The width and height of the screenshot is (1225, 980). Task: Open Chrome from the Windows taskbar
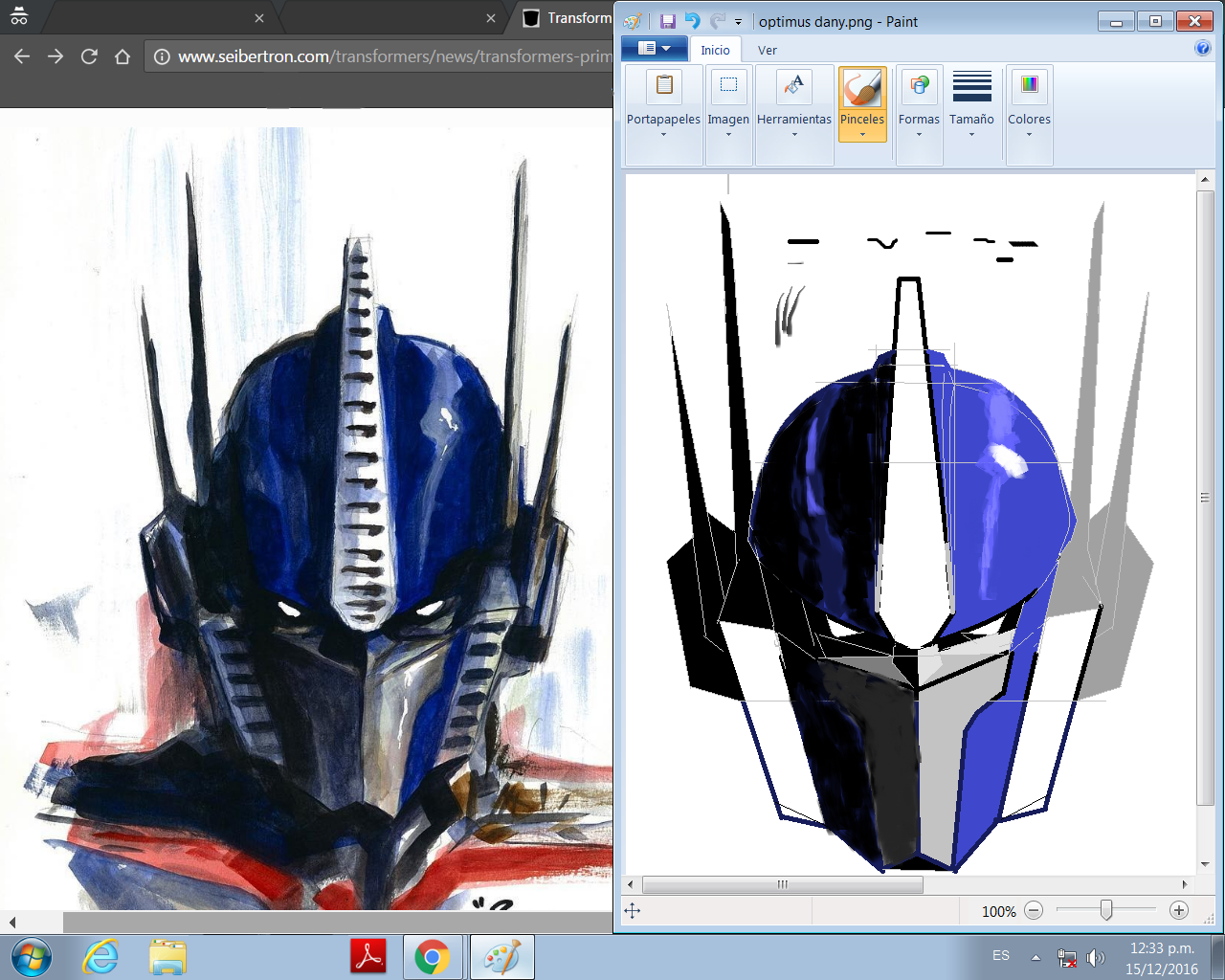(x=432, y=957)
